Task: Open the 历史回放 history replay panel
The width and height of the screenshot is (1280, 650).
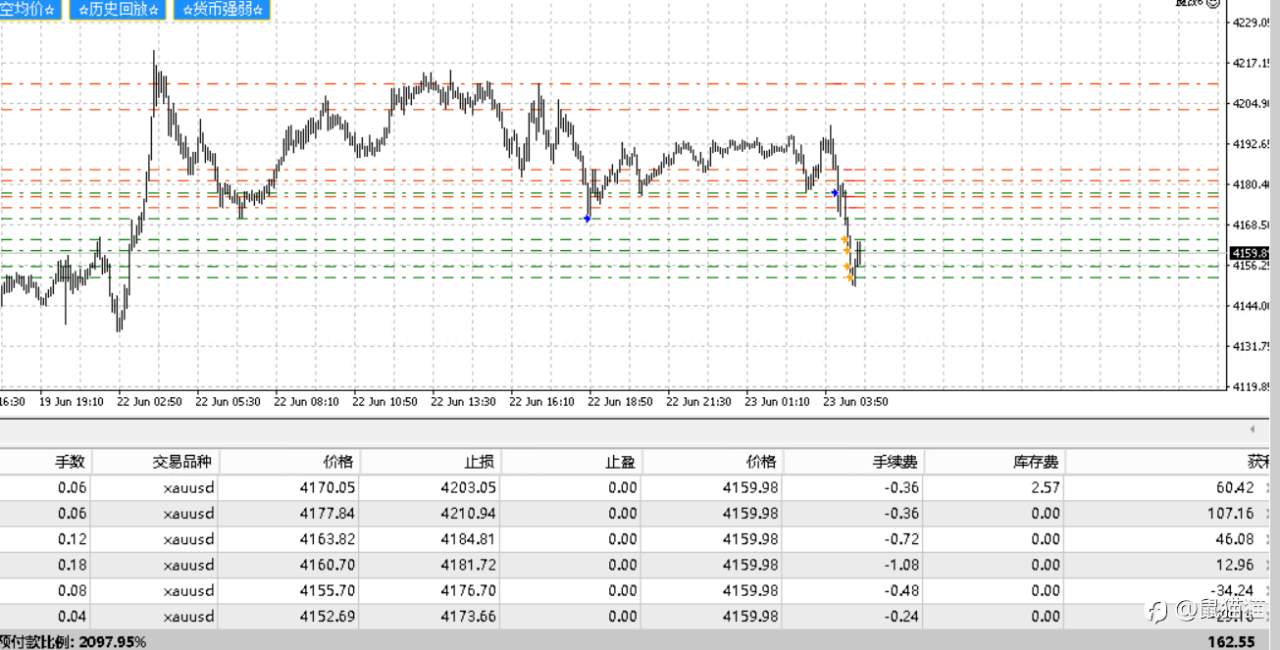Action: coord(116,9)
